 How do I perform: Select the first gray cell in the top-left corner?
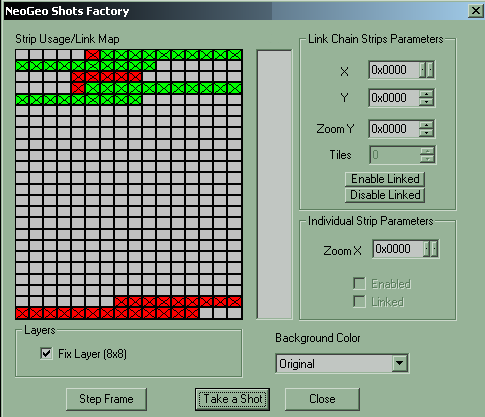[22, 55]
